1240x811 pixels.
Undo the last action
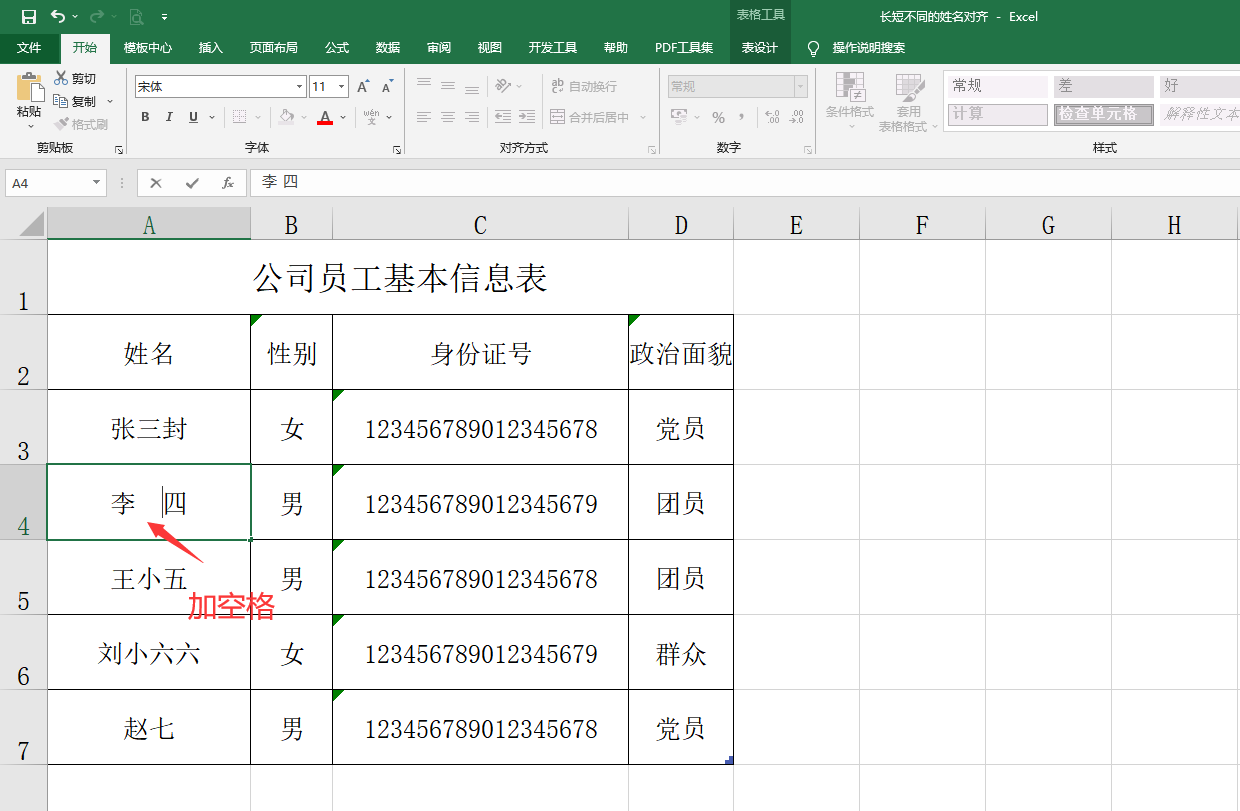(58, 16)
